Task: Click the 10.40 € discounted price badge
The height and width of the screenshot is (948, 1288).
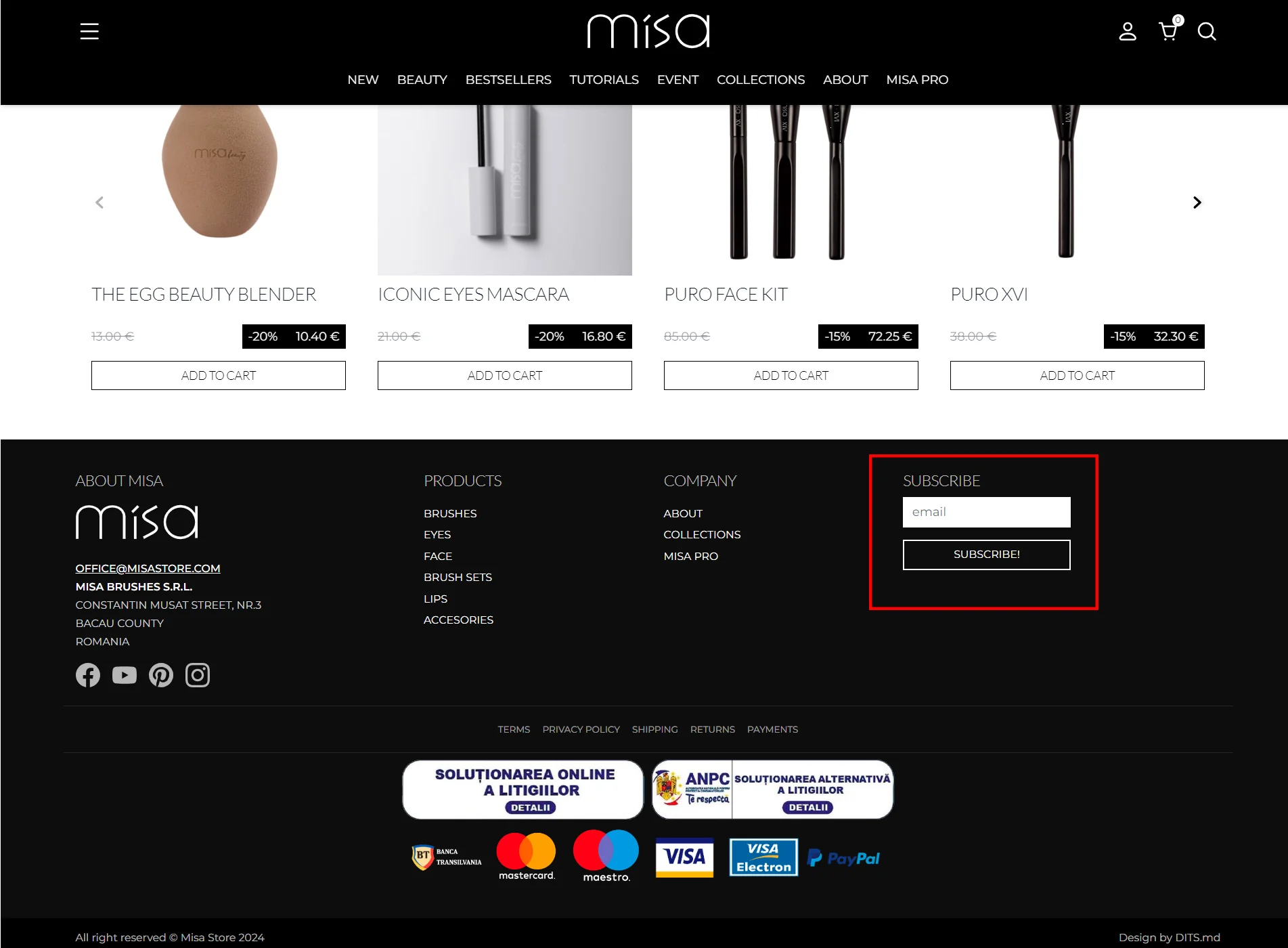Action: click(x=294, y=337)
